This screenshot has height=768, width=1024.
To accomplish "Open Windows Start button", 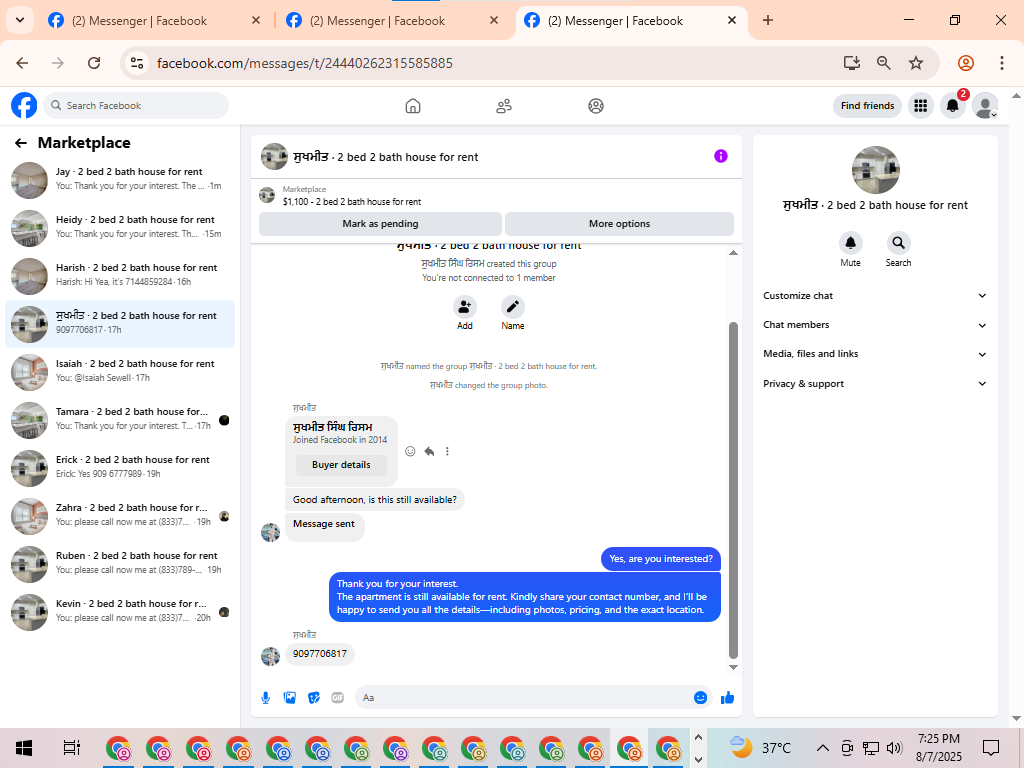I will click(x=24, y=748).
